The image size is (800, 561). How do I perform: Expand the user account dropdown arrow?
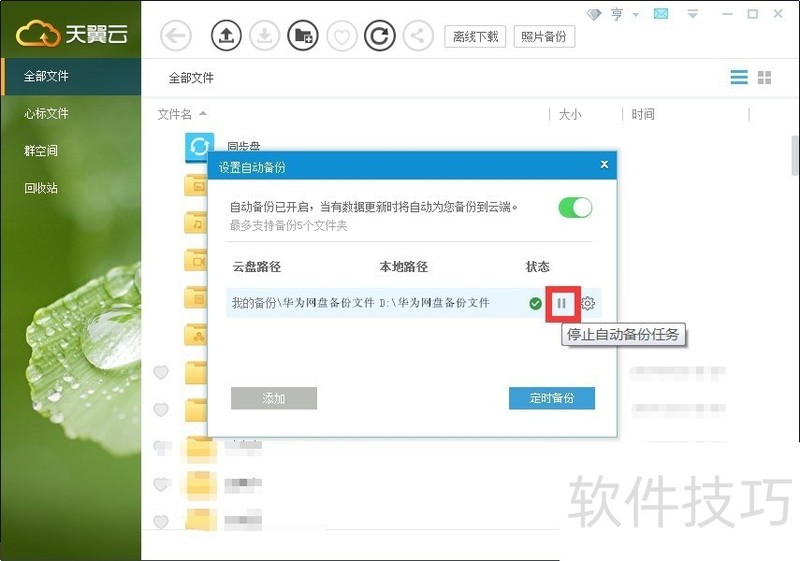click(636, 15)
